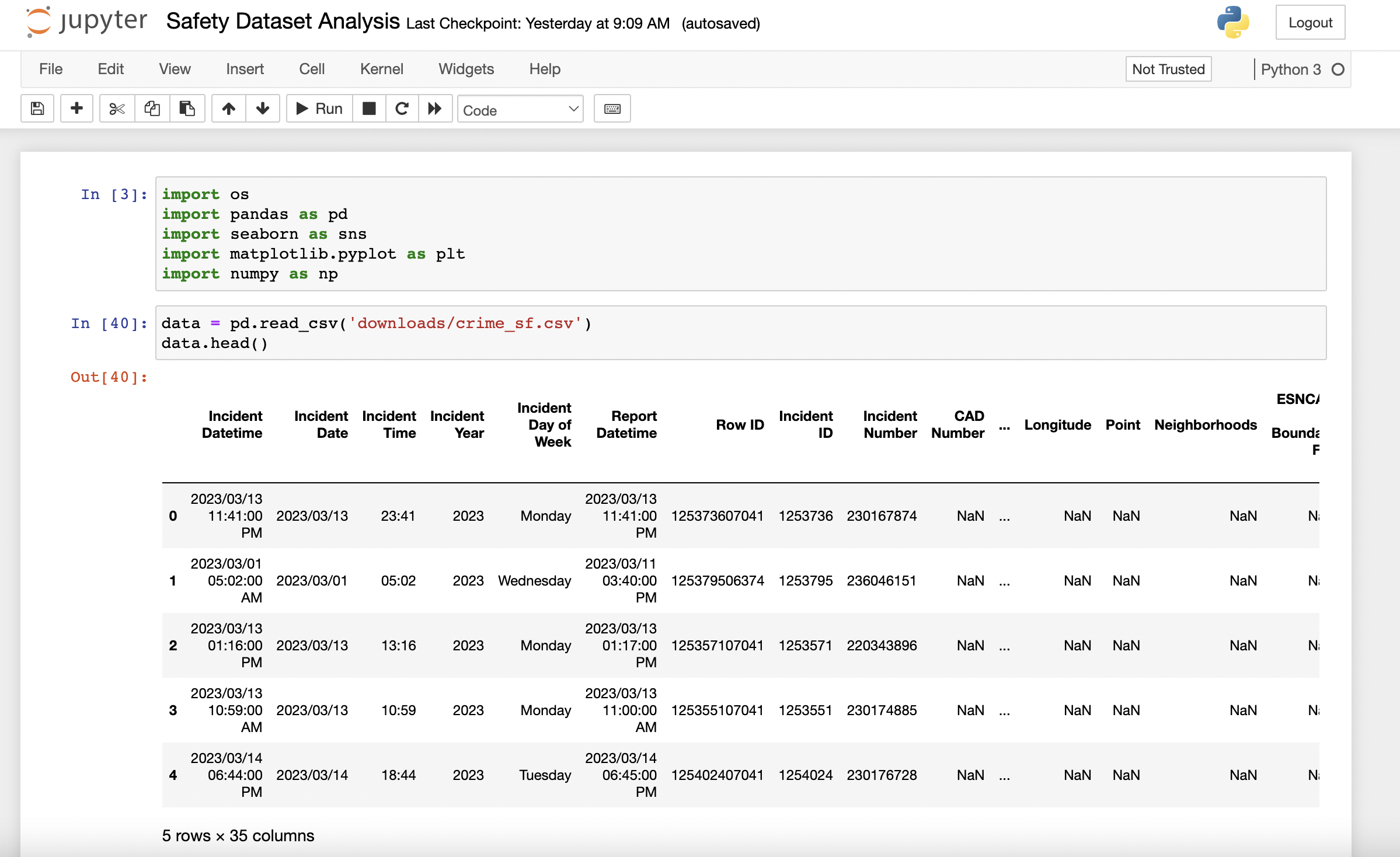Viewport: 1400px width, 857px height.
Task: Move selected cell down arrow
Action: (263, 109)
